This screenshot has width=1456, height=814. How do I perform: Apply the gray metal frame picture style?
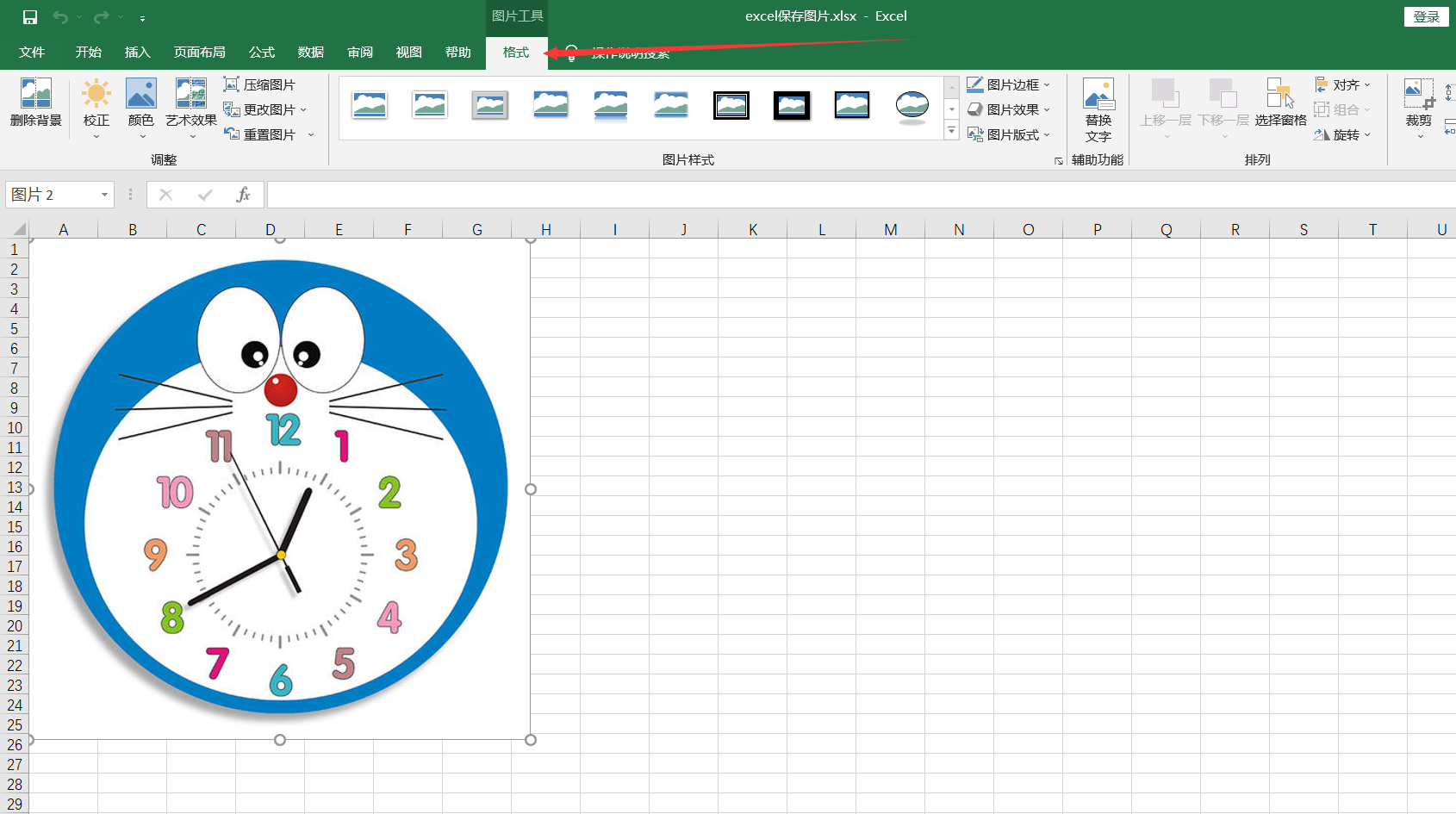click(490, 105)
